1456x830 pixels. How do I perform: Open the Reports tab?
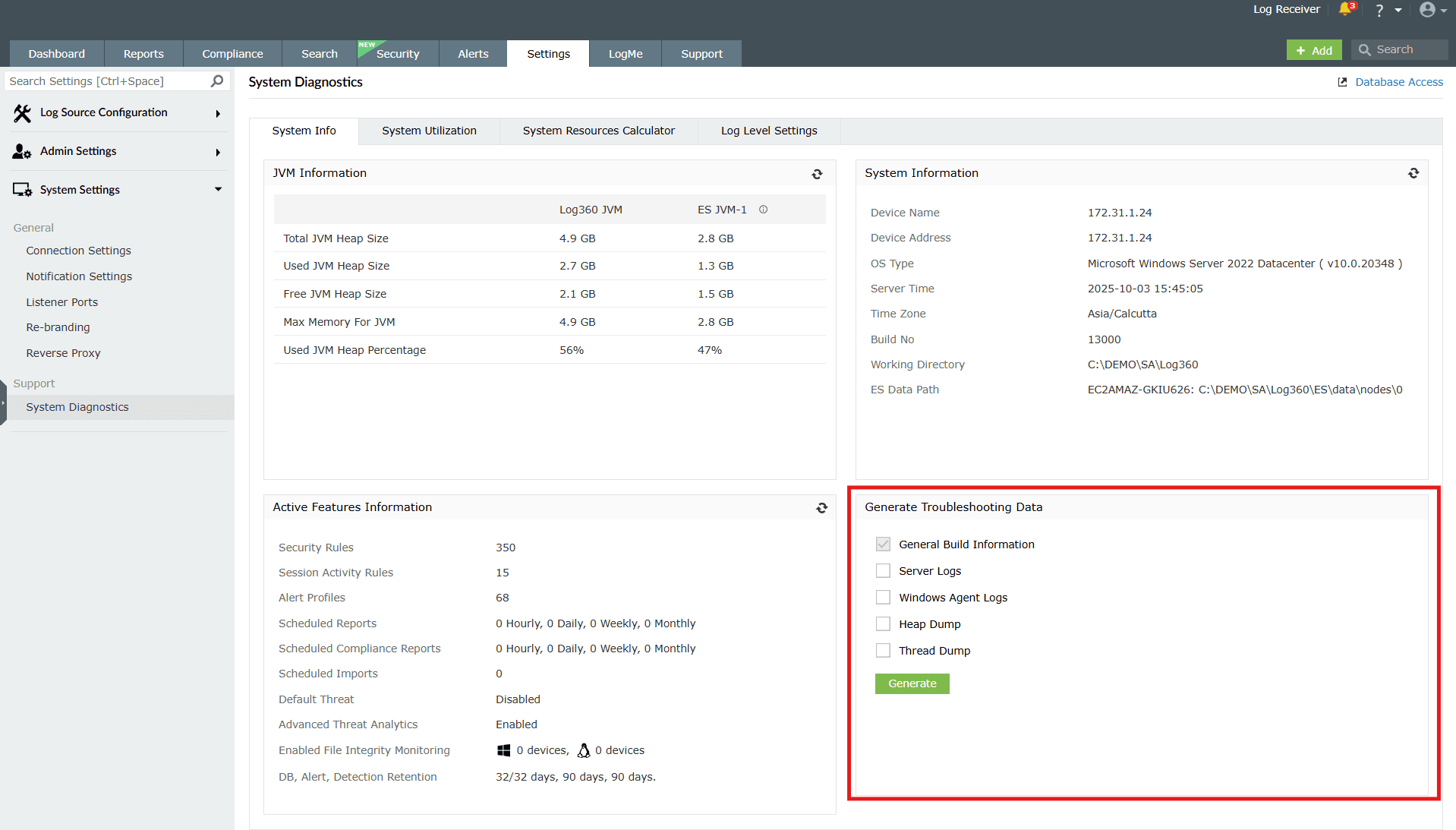143,53
